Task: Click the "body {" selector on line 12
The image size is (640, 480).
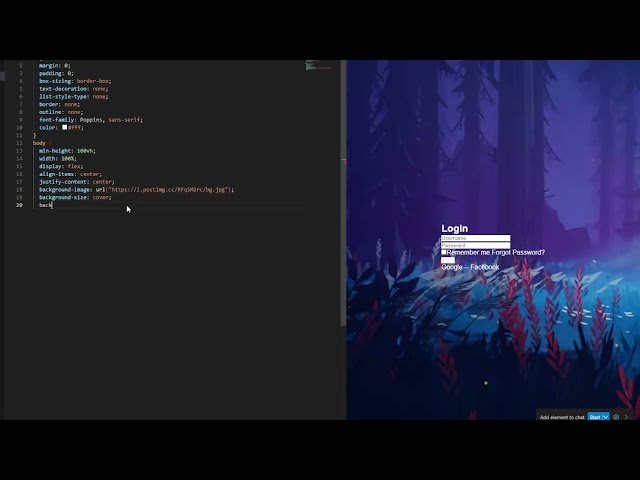Action: click(42, 143)
